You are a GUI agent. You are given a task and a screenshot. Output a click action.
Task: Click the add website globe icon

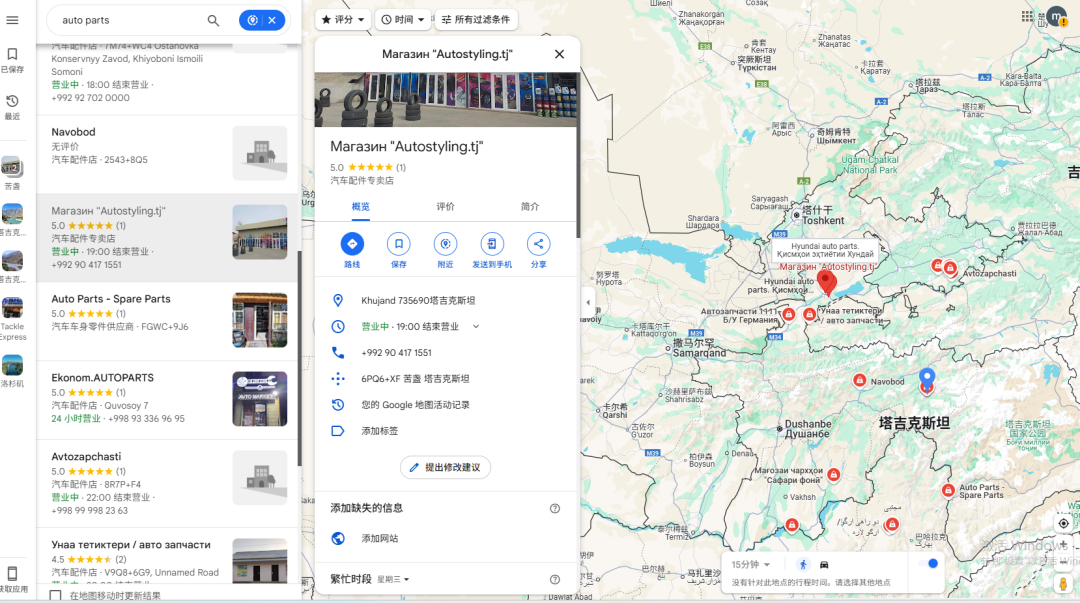338,538
